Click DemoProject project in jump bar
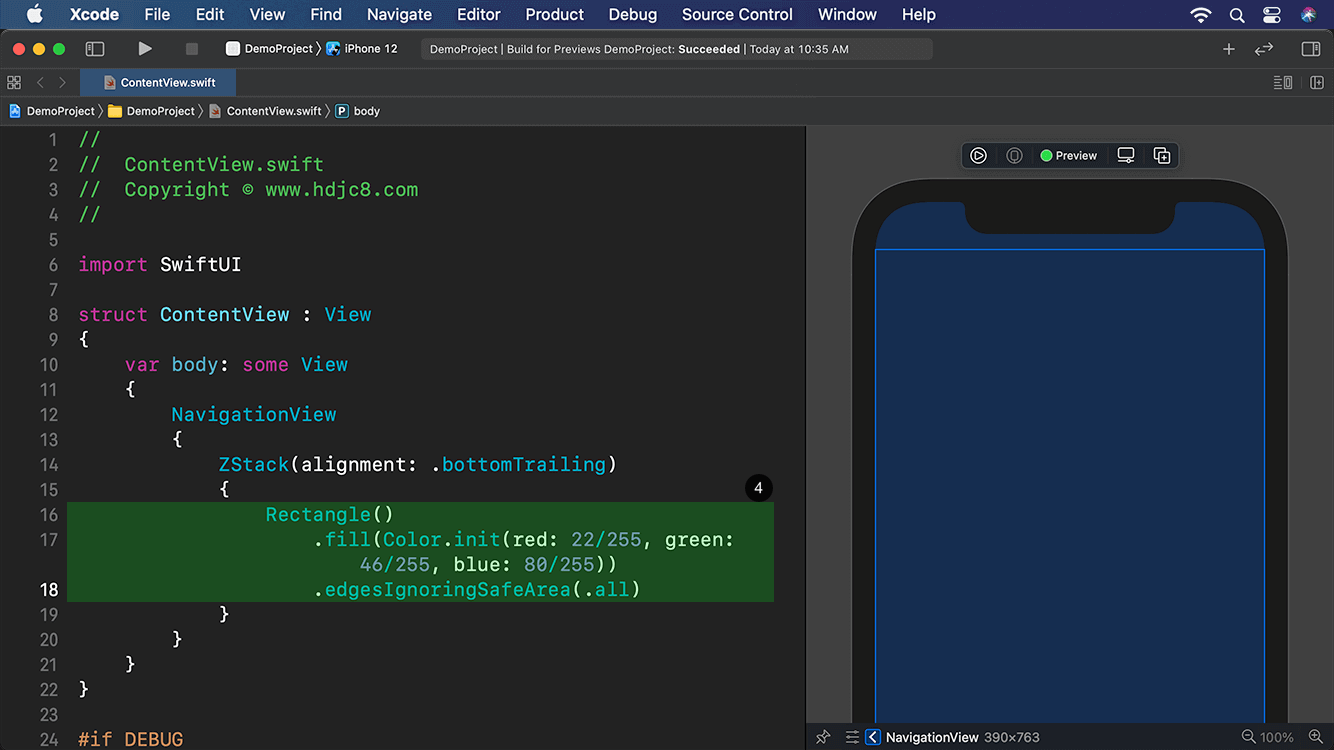Screen dimensions: 1334x750 52,111
